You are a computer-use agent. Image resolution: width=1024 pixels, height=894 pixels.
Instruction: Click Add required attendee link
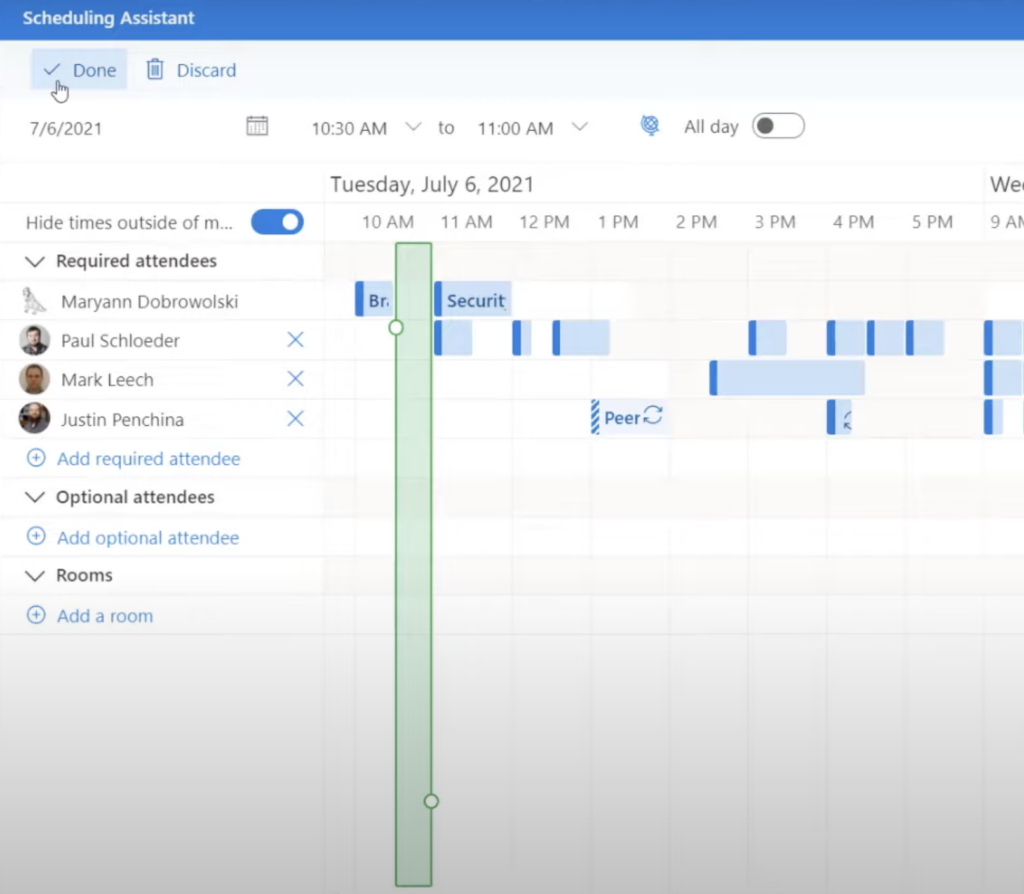[x=148, y=458]
